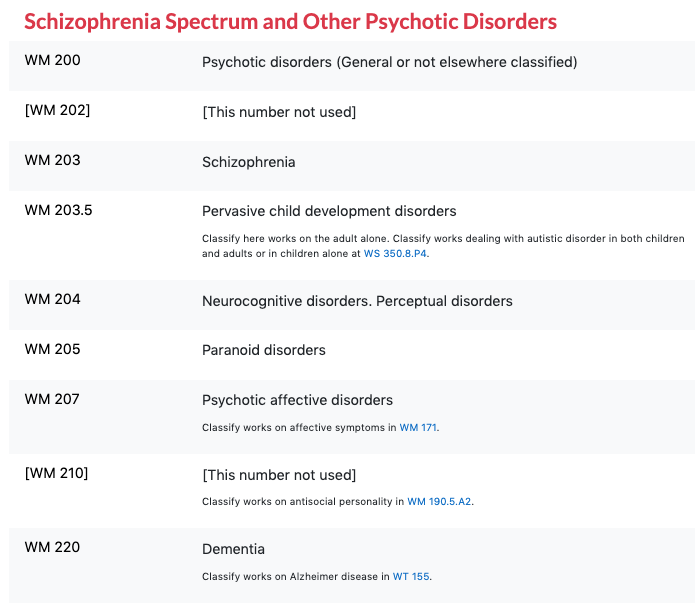695x611 pixels.
Task: Follow the WM 171 link
Action: pyautogui.click(x=418, y=427)
